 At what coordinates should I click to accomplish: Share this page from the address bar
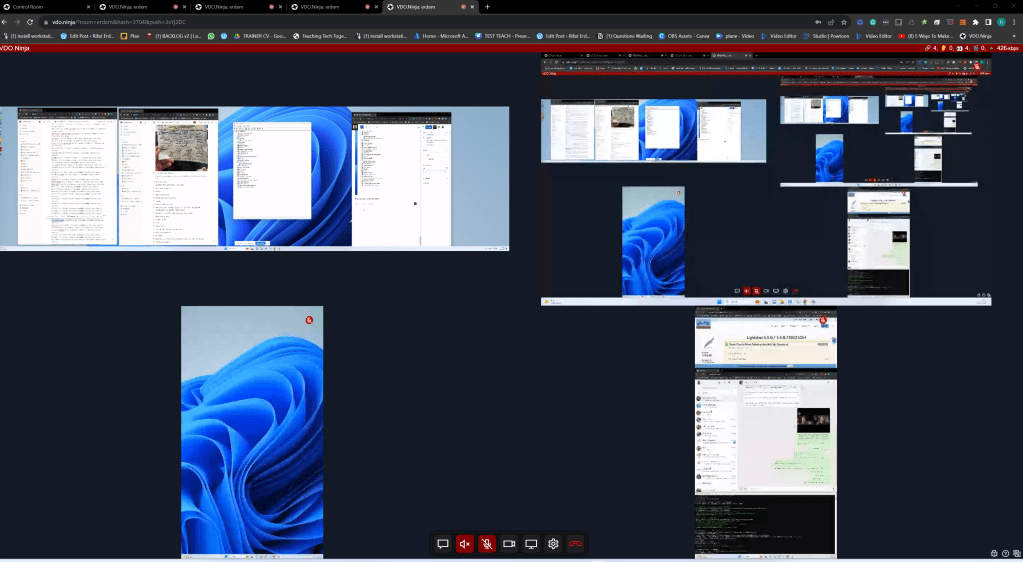tap(831, 22)
